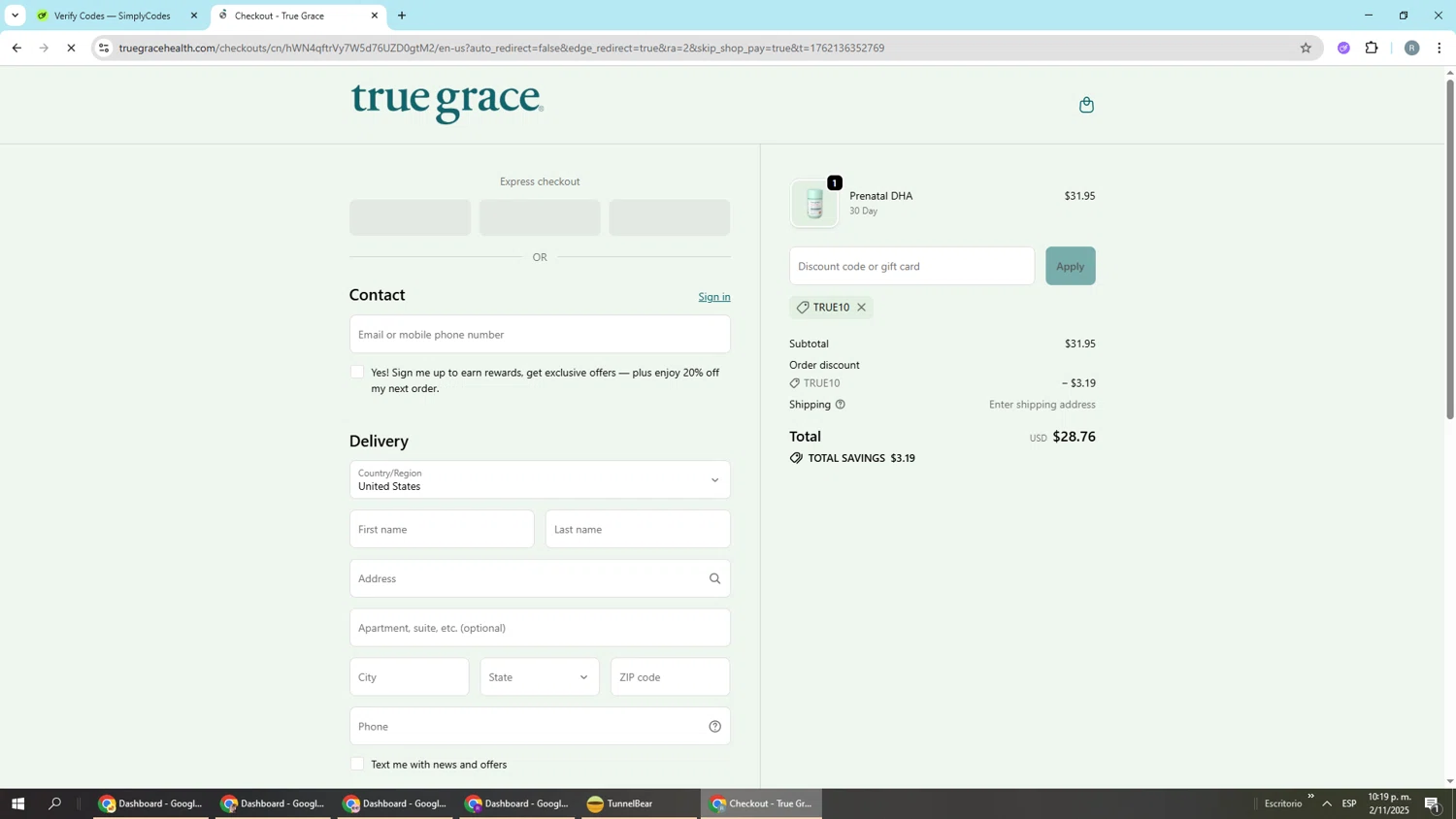Close the Verify Codes SimplyCodes tab
The width and height of the screenshot is (1456, 819).
194,16
